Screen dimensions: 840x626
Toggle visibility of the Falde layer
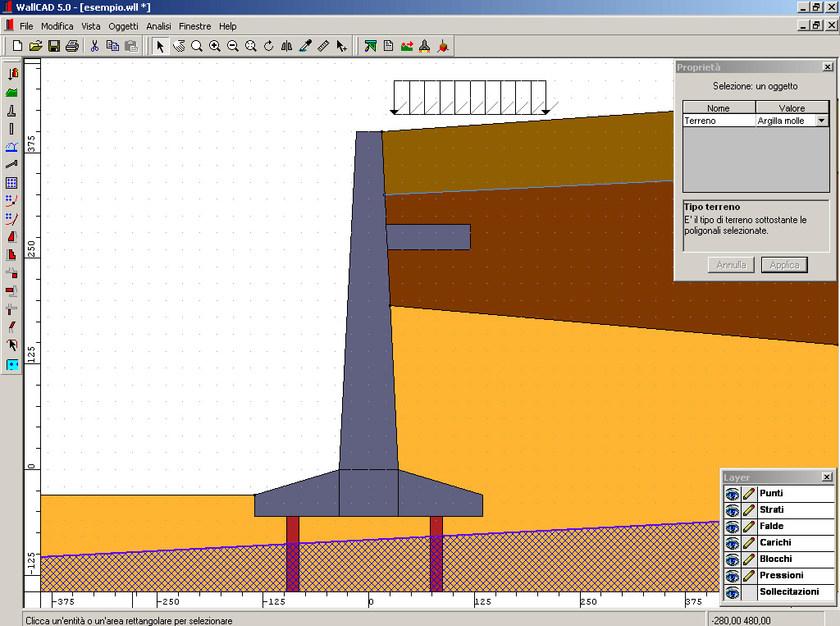pyautogui.click(x=732, y=526)
